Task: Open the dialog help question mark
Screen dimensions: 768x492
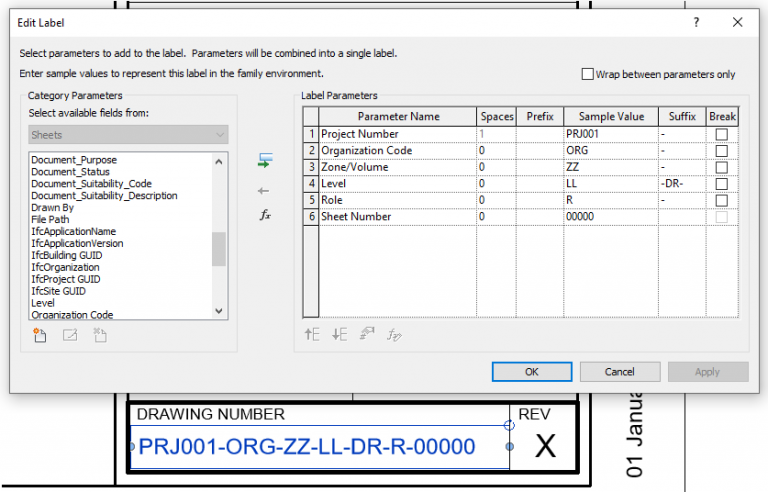Action: 696,22
